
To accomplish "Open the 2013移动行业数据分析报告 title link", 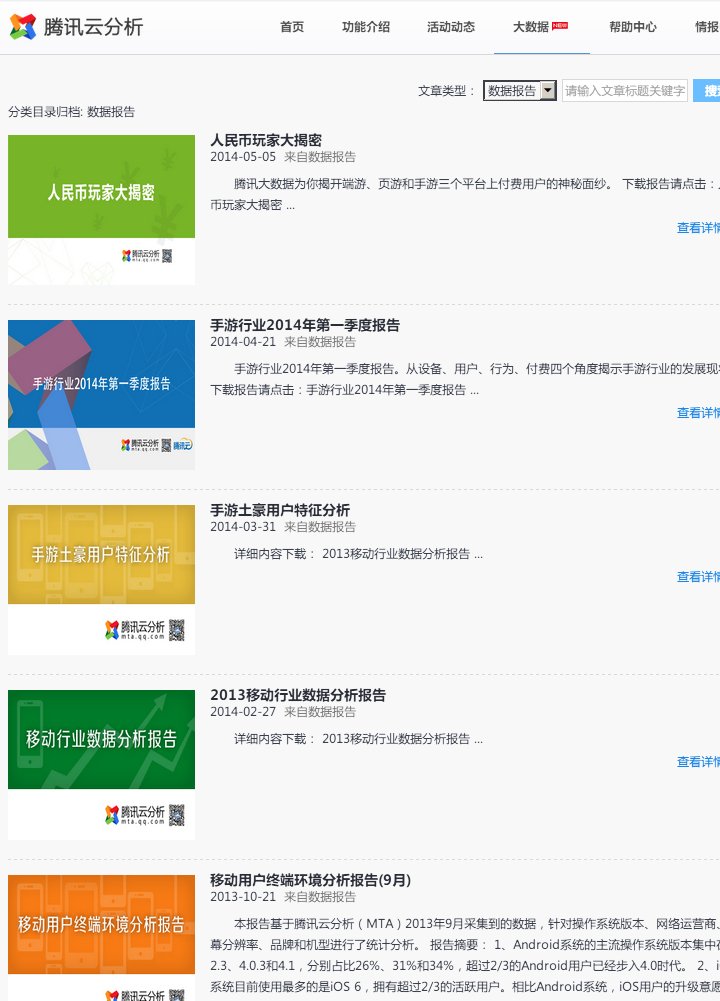I will [x=298, y=695].
